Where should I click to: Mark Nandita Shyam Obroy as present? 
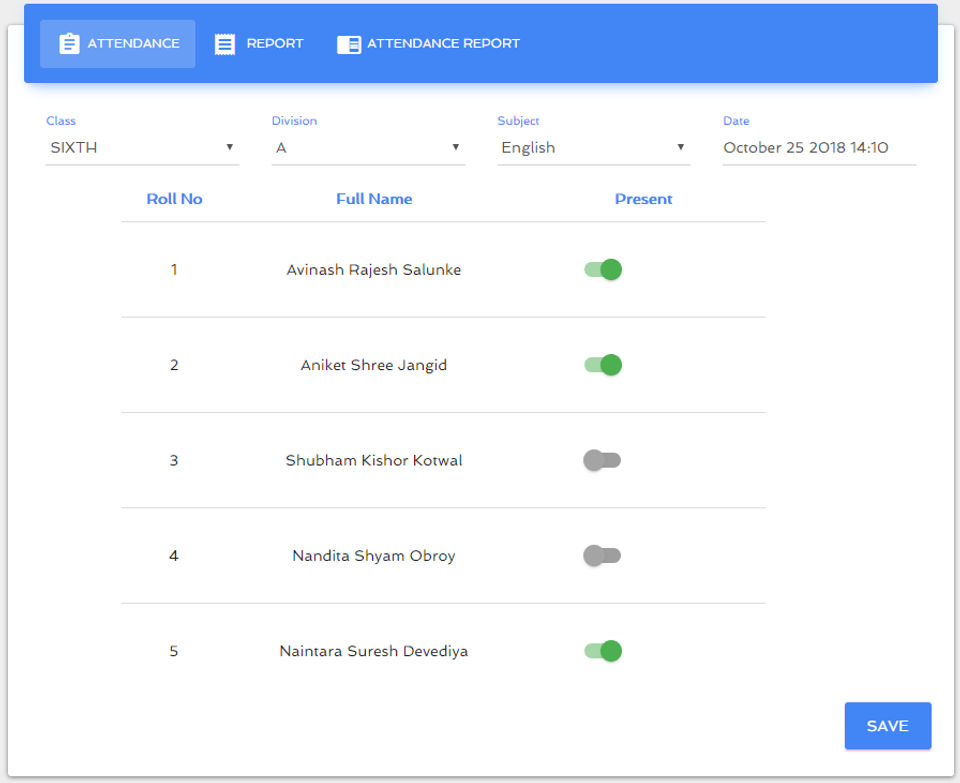(602, 555)
